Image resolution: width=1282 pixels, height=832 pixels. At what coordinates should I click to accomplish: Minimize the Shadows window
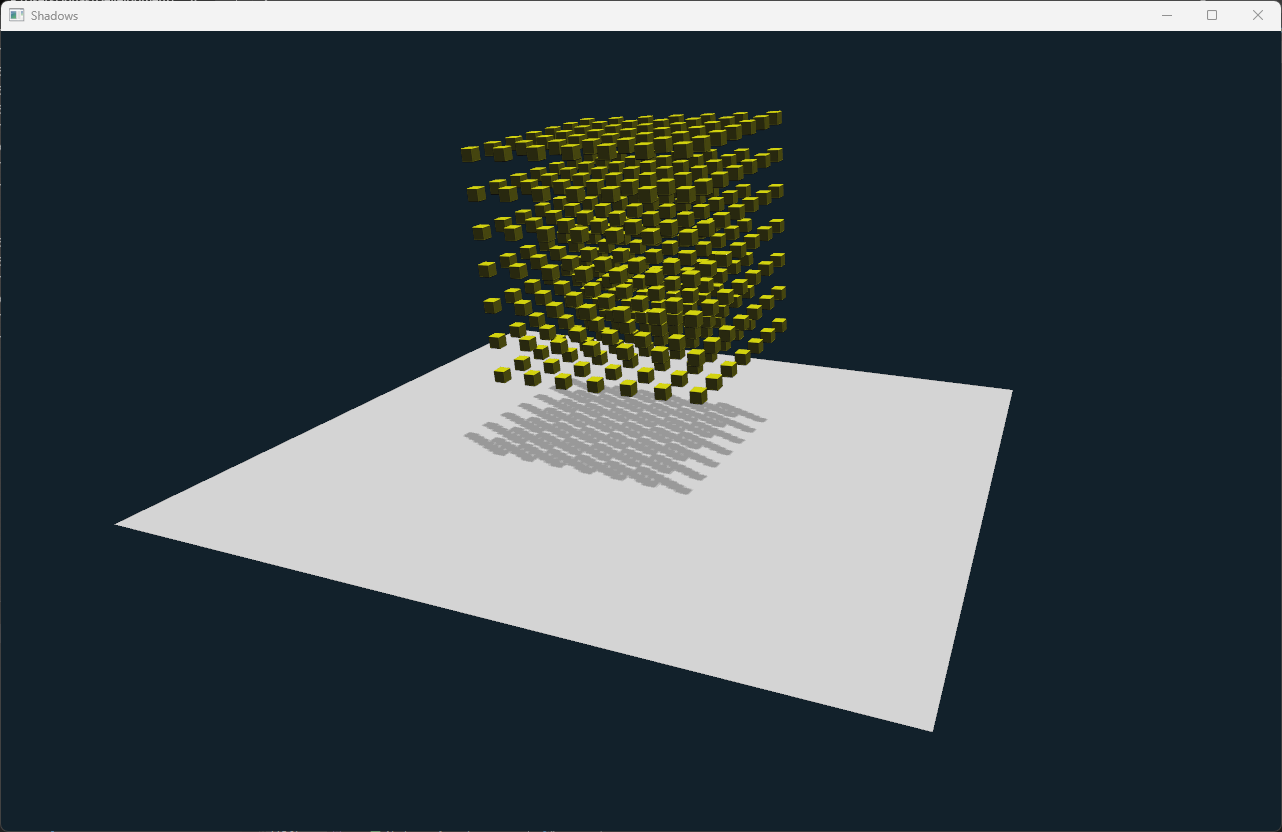1166,15
